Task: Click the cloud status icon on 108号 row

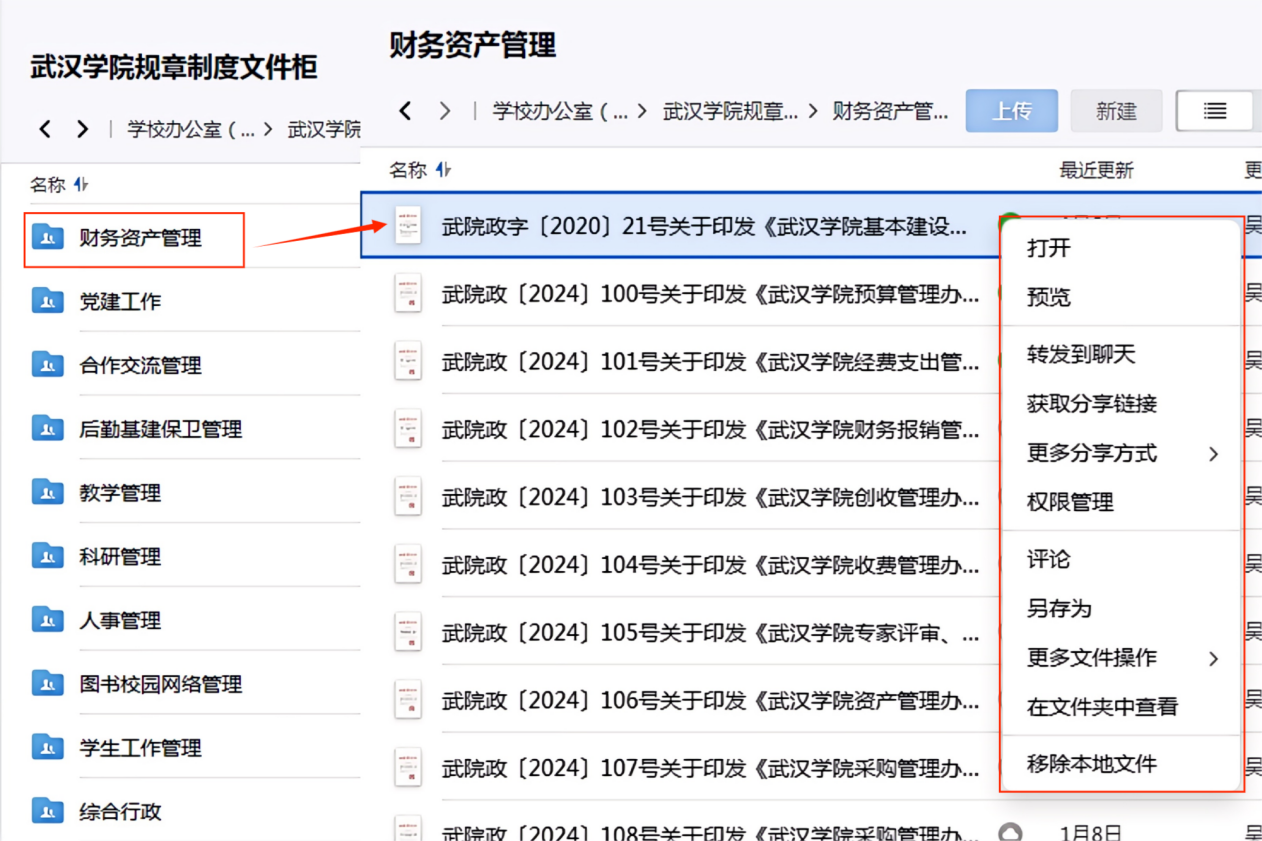Action: pyautogui.click(x=1011, y=832)
